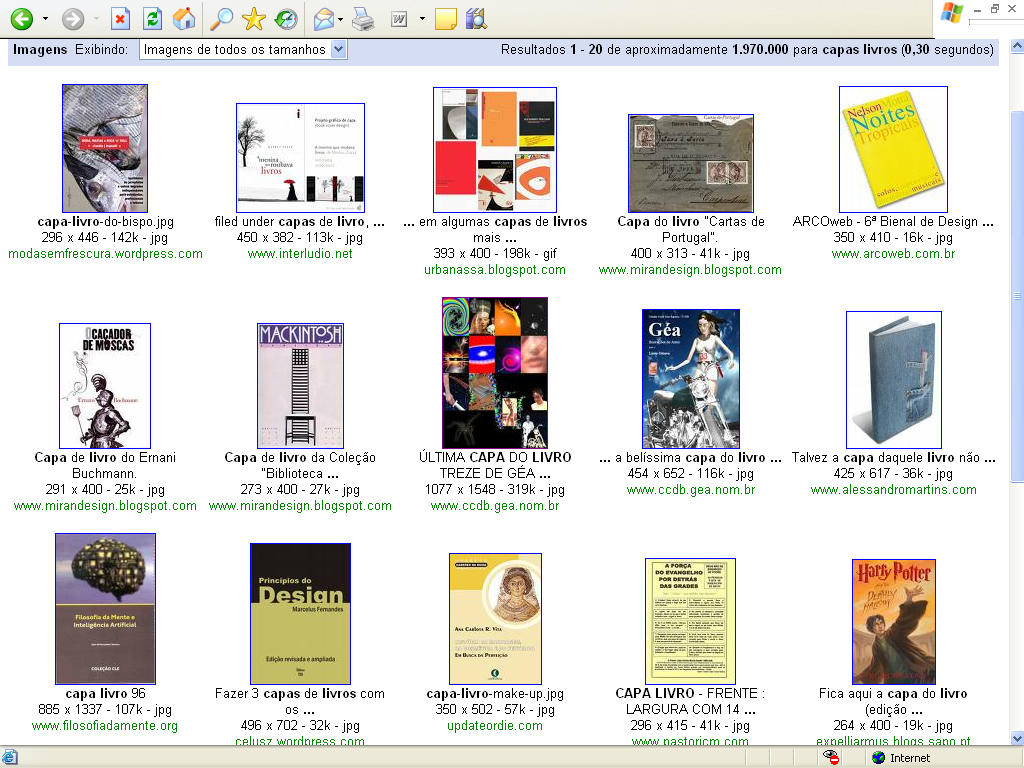This screenshot has height=768, width=1024.
Task: Click the blocked-content eye icon in status bar
Action: click(x=832, y=758)
